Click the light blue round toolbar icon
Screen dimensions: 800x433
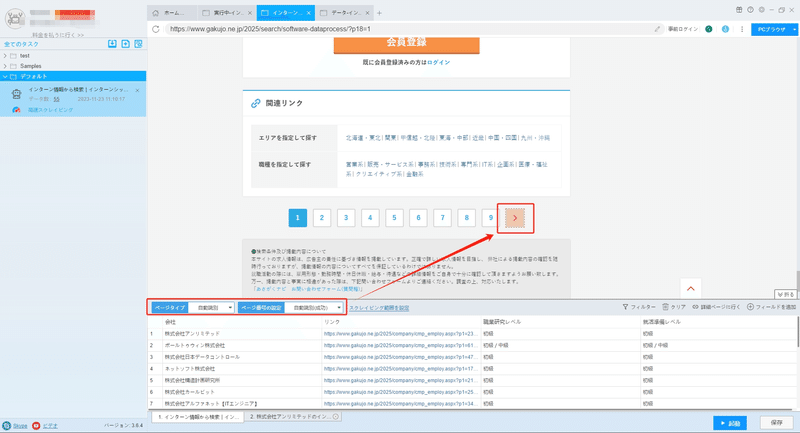point(725,29)
